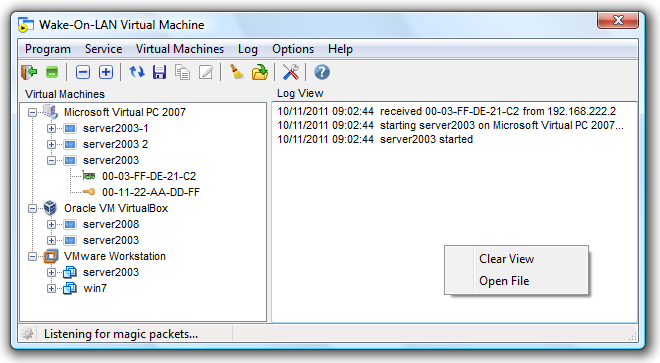This screenshot has width=660, height=363.
Task: Collapse the server2003 node under Virtual PC
Action: (51, 160)
